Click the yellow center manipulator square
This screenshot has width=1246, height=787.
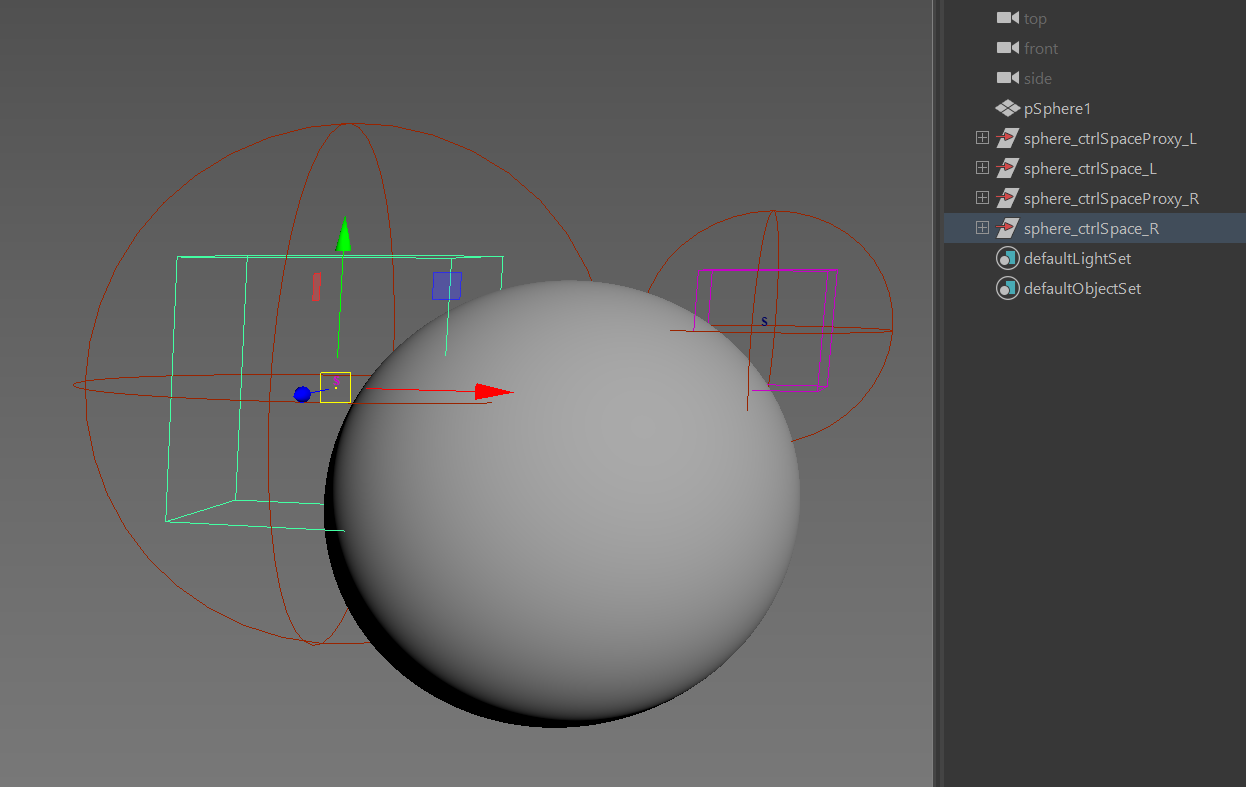pyautogui.click(x=335, y=387)
